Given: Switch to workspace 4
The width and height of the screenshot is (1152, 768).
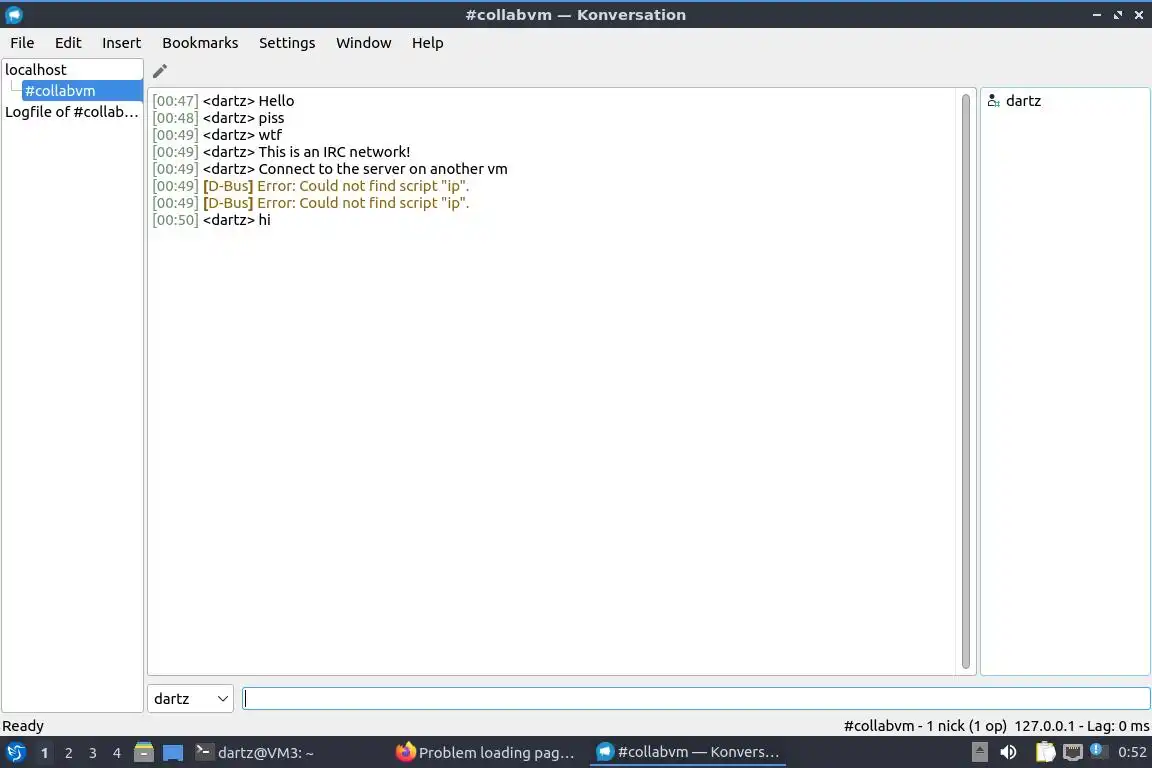Looking at the screenshot, I should (x=116, y=753).
